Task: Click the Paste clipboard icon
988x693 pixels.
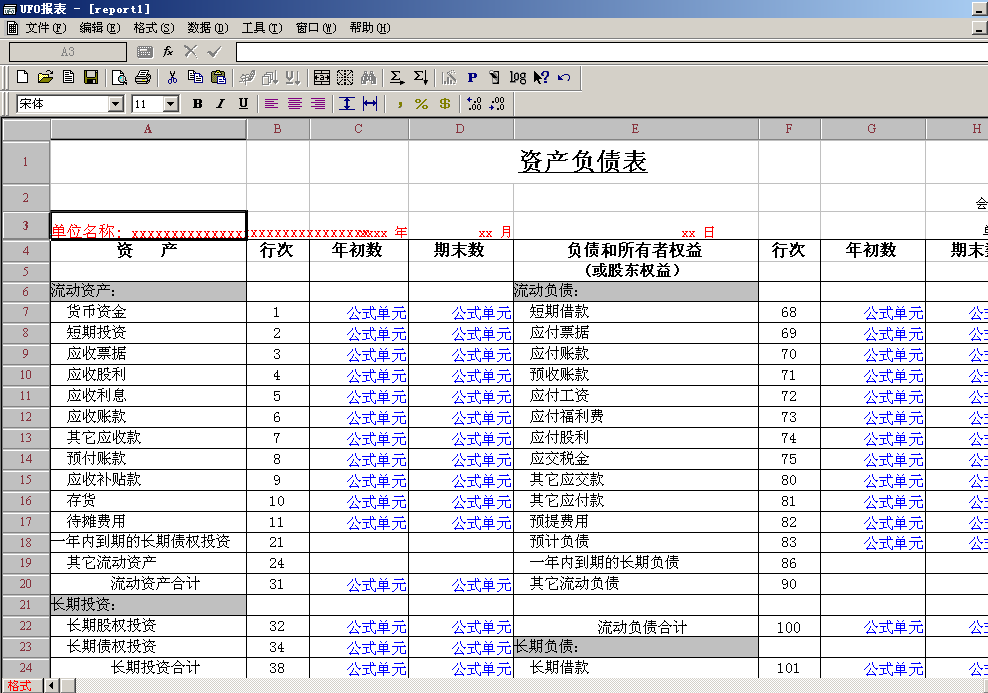Action: 219,77
